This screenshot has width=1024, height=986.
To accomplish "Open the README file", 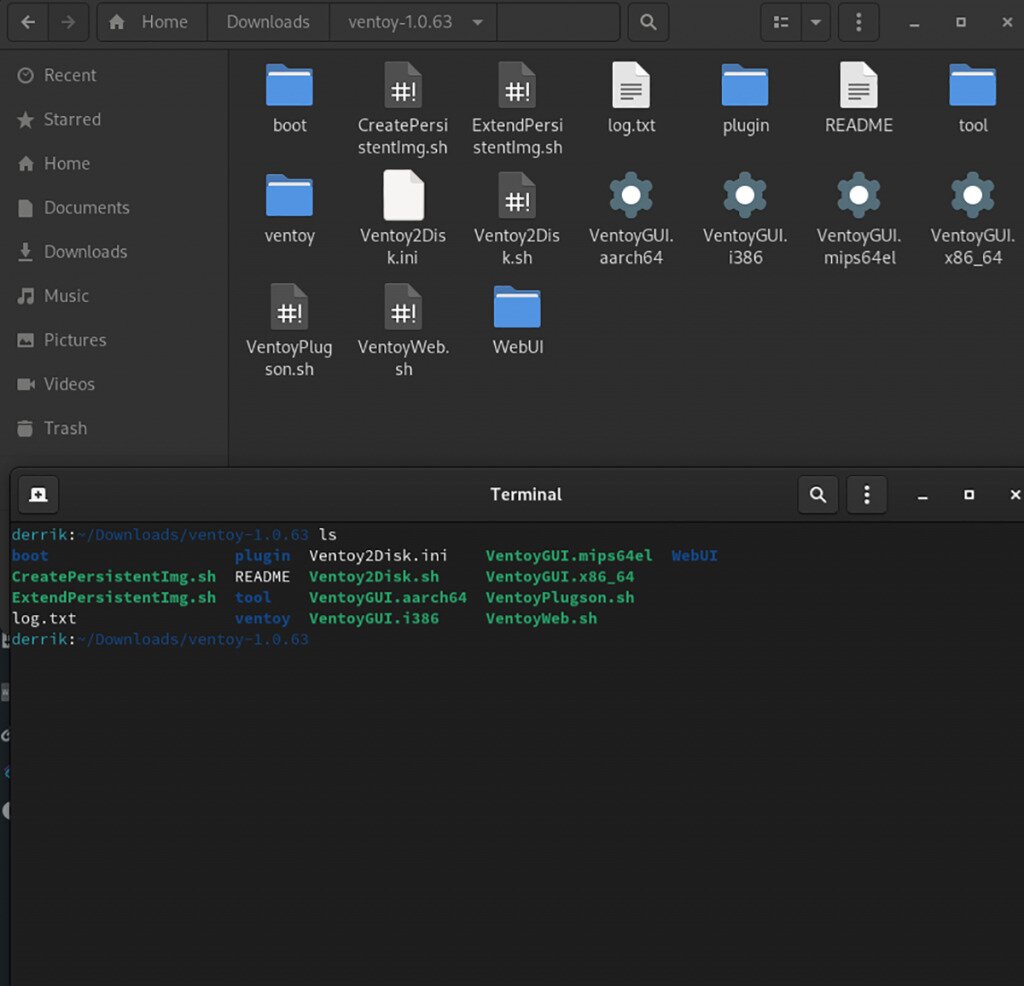I will [858, 90].
